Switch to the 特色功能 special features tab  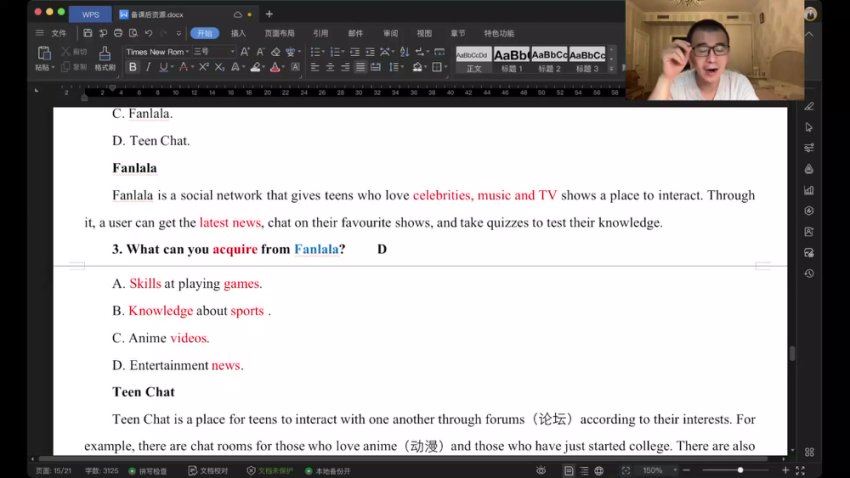point(499,33)
